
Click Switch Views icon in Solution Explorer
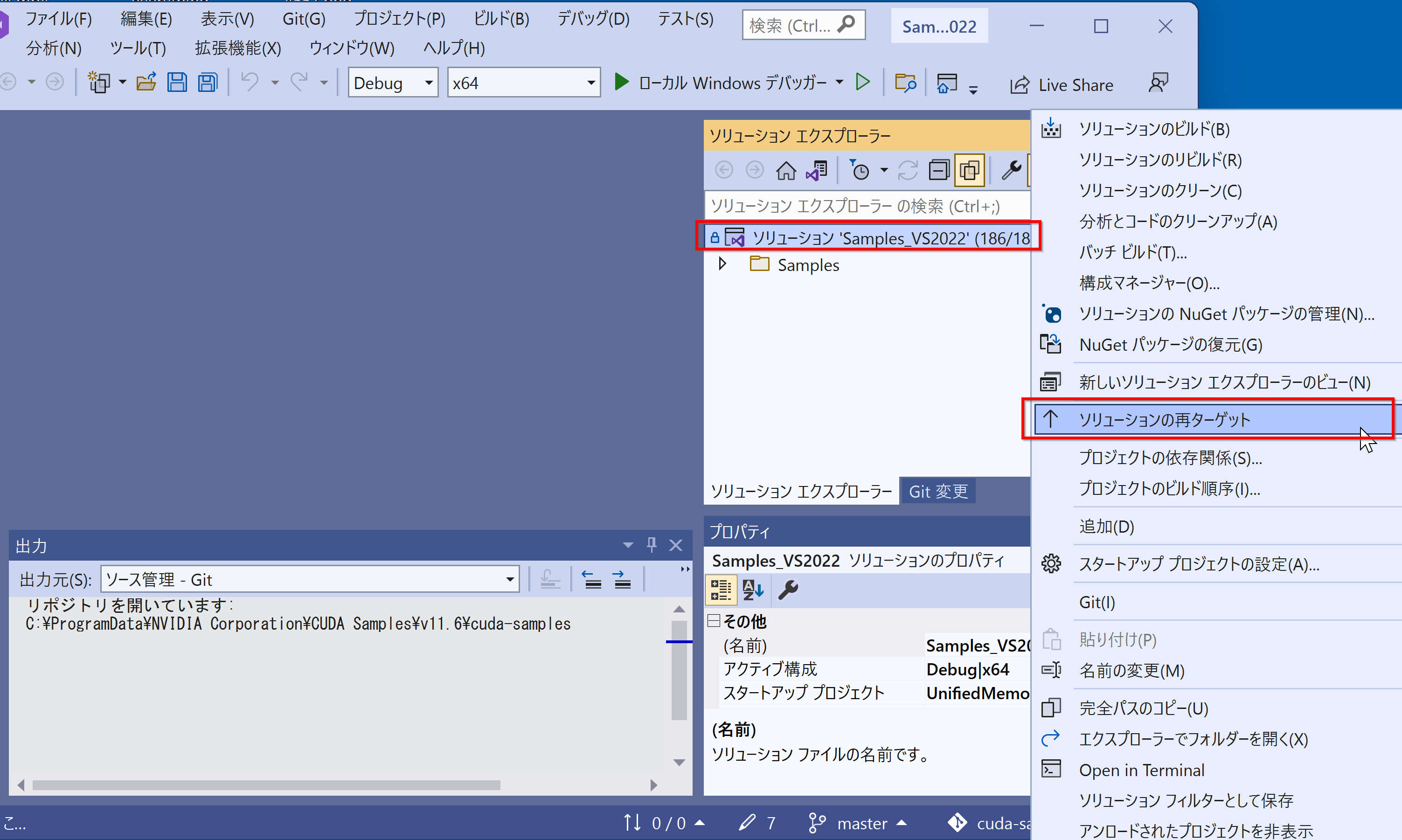(817, 170)
